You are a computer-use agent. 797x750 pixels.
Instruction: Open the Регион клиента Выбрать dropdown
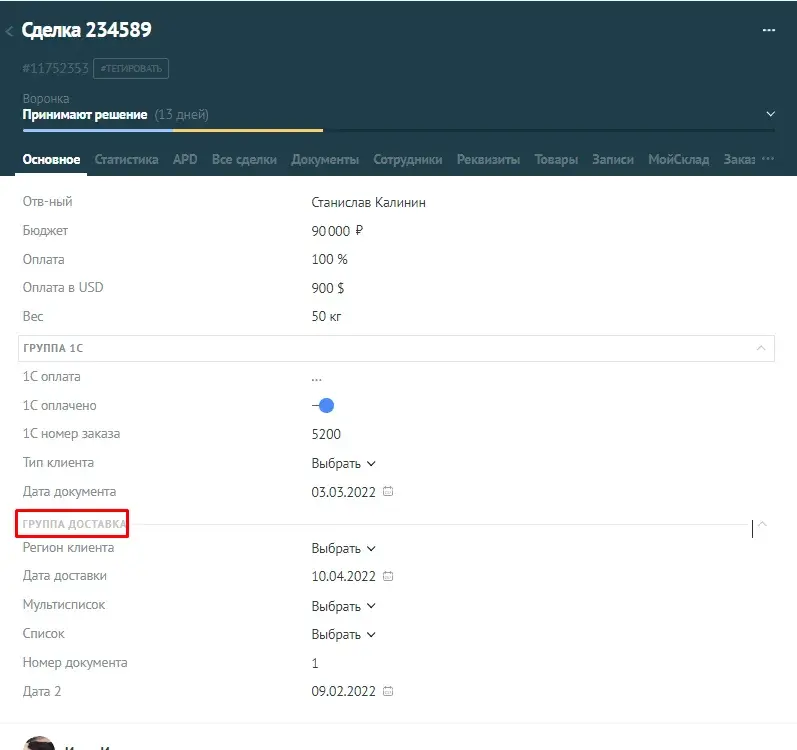pyautogui.click(x=343, y=548)
